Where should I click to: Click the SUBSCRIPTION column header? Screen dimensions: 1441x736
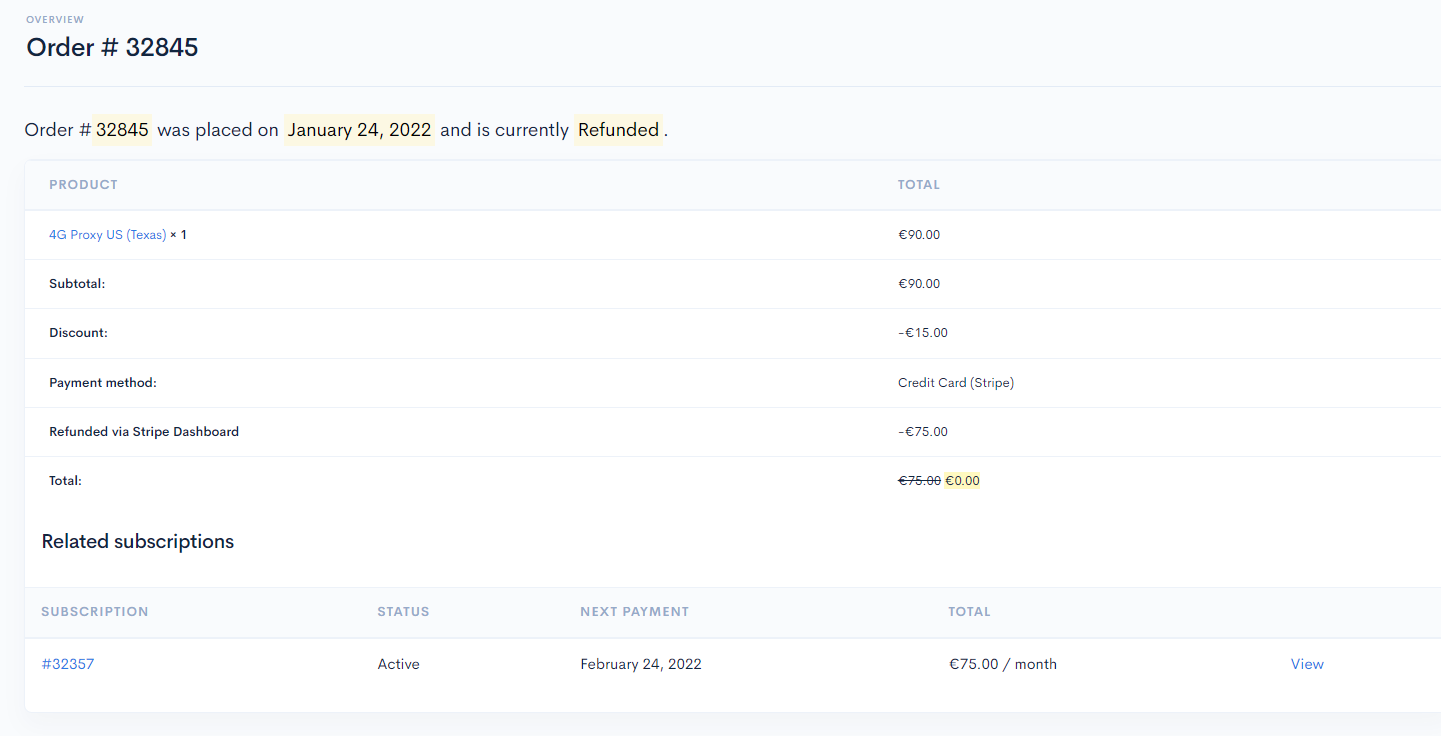coord(95,612)
